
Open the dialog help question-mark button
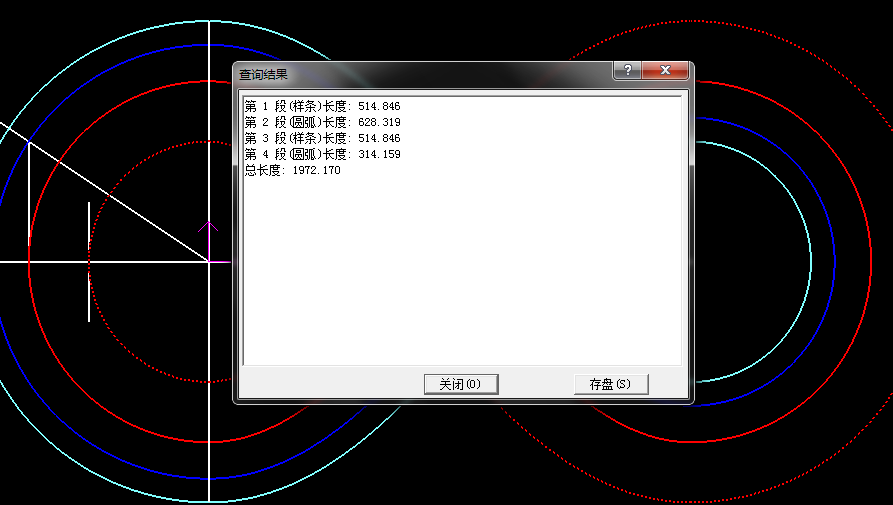pyautogui.click(x=628, y=70)
